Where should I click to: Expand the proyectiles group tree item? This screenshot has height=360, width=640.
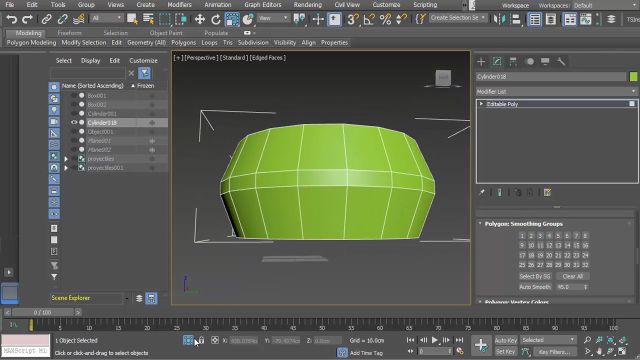66,159
